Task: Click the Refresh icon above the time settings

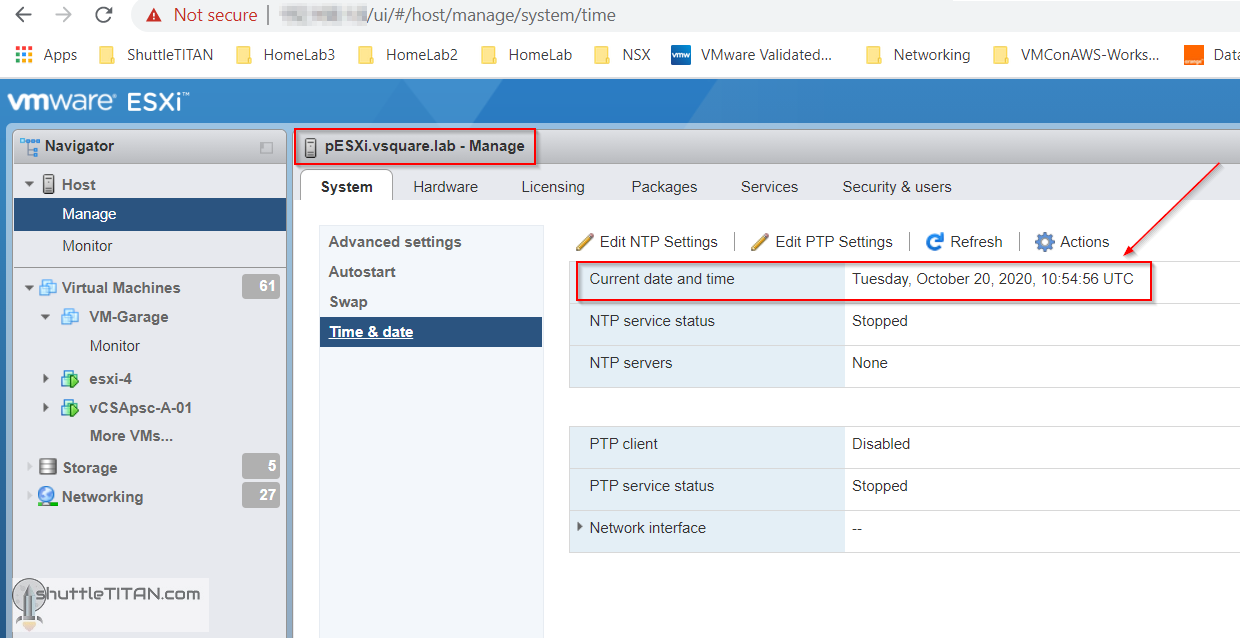Action: pos(935,241)
